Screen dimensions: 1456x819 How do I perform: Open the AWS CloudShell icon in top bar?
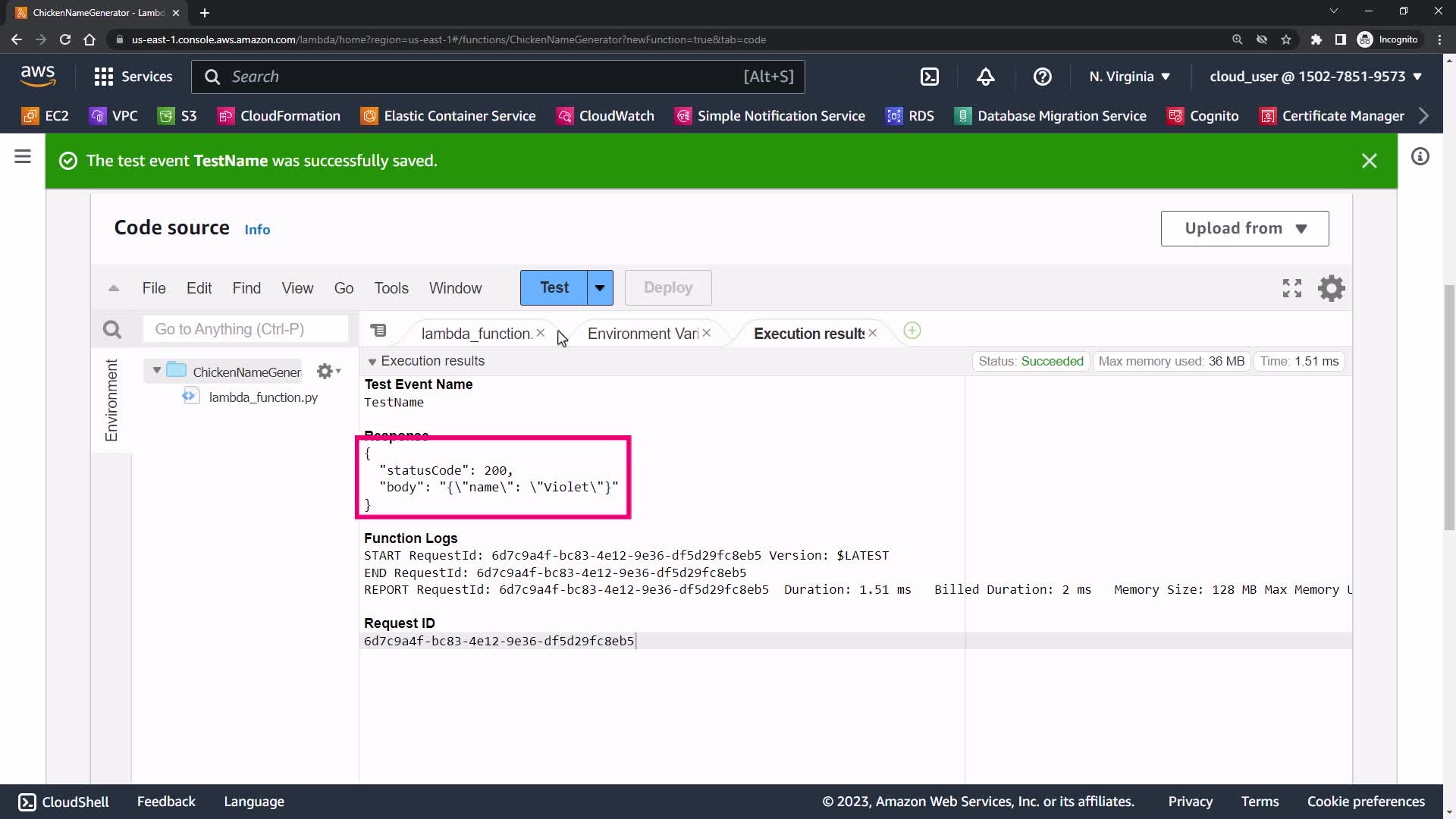(x=929, y=77)
